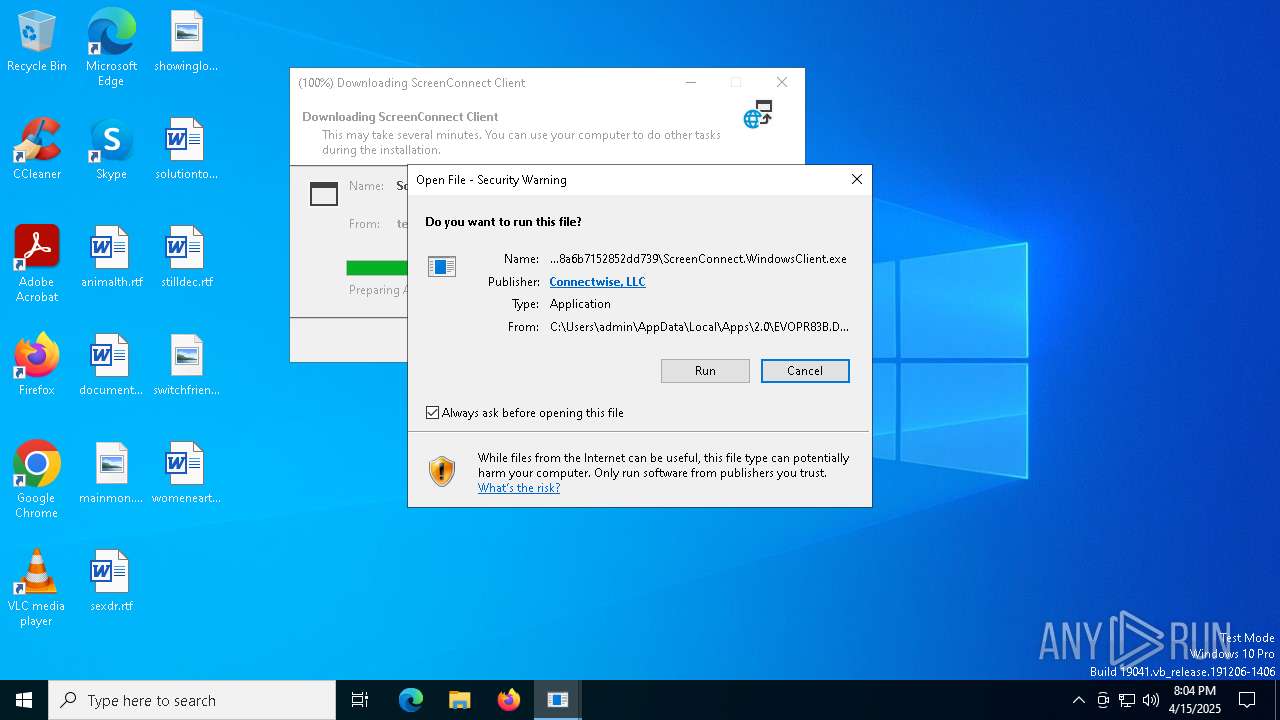This screenshot has width=1280, height=720.
Task: Click the security shield warning icon
Action: [441, 471]
